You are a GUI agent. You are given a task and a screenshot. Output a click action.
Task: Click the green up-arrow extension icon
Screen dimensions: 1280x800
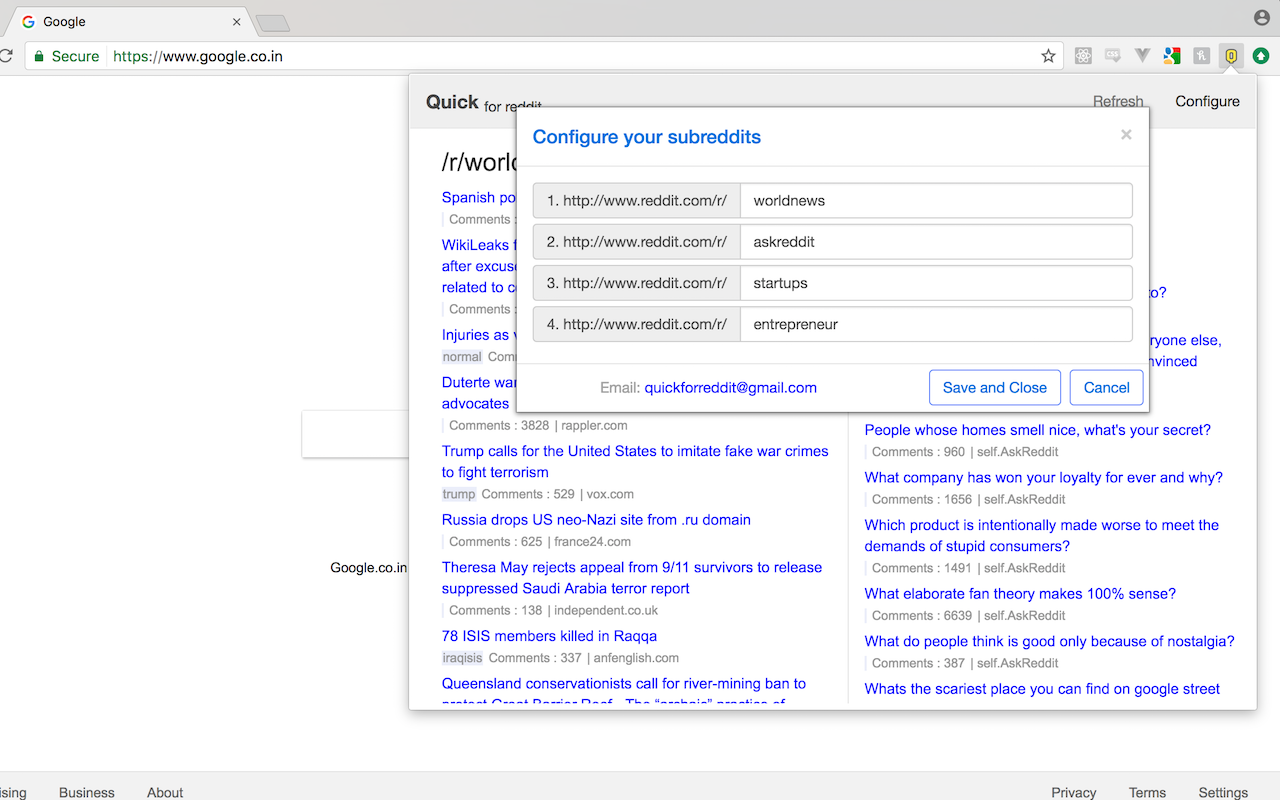click(x=1261, y=56)
